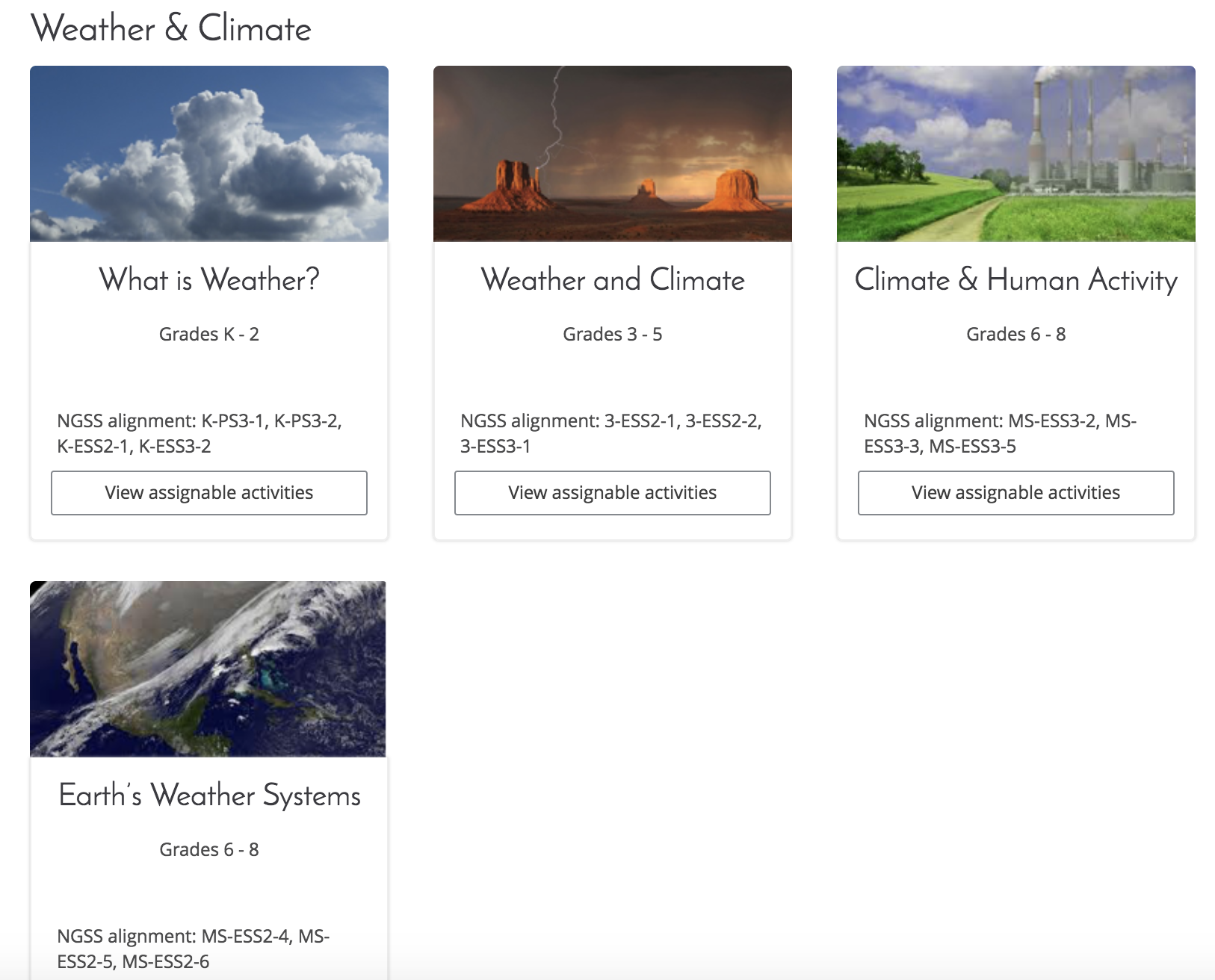The image size is (1215, 980).
Task: Click the Grades K - 2 label
Action: (209, 334)
